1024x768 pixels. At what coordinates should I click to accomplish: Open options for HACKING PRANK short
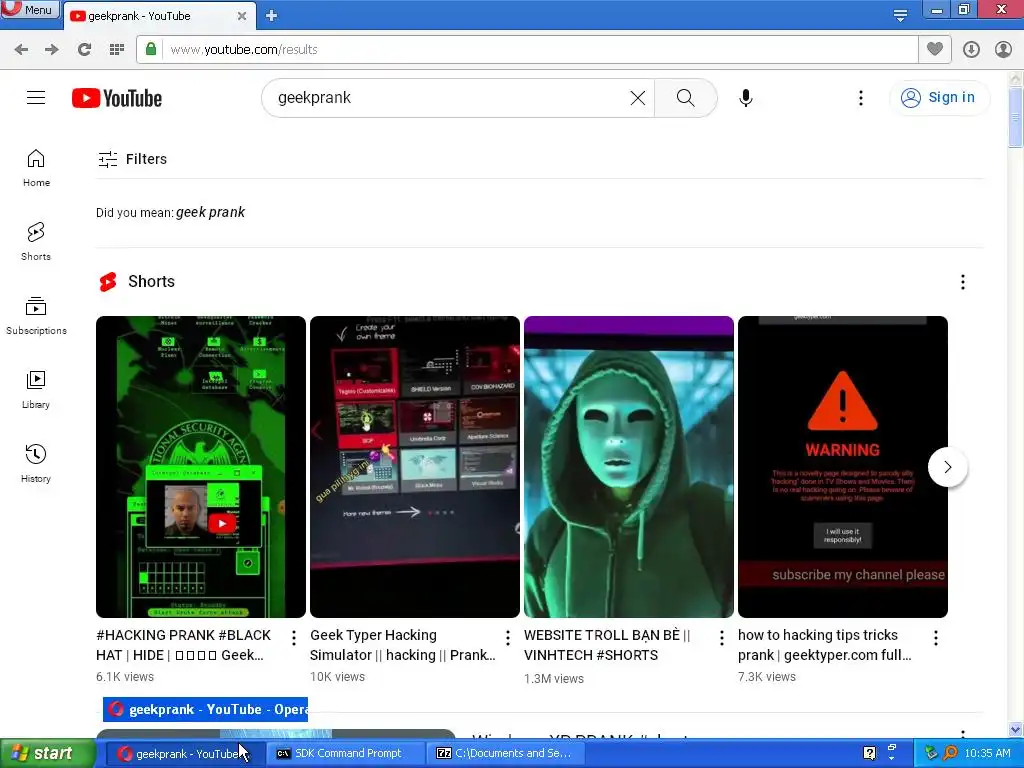(x=294, y=637)
